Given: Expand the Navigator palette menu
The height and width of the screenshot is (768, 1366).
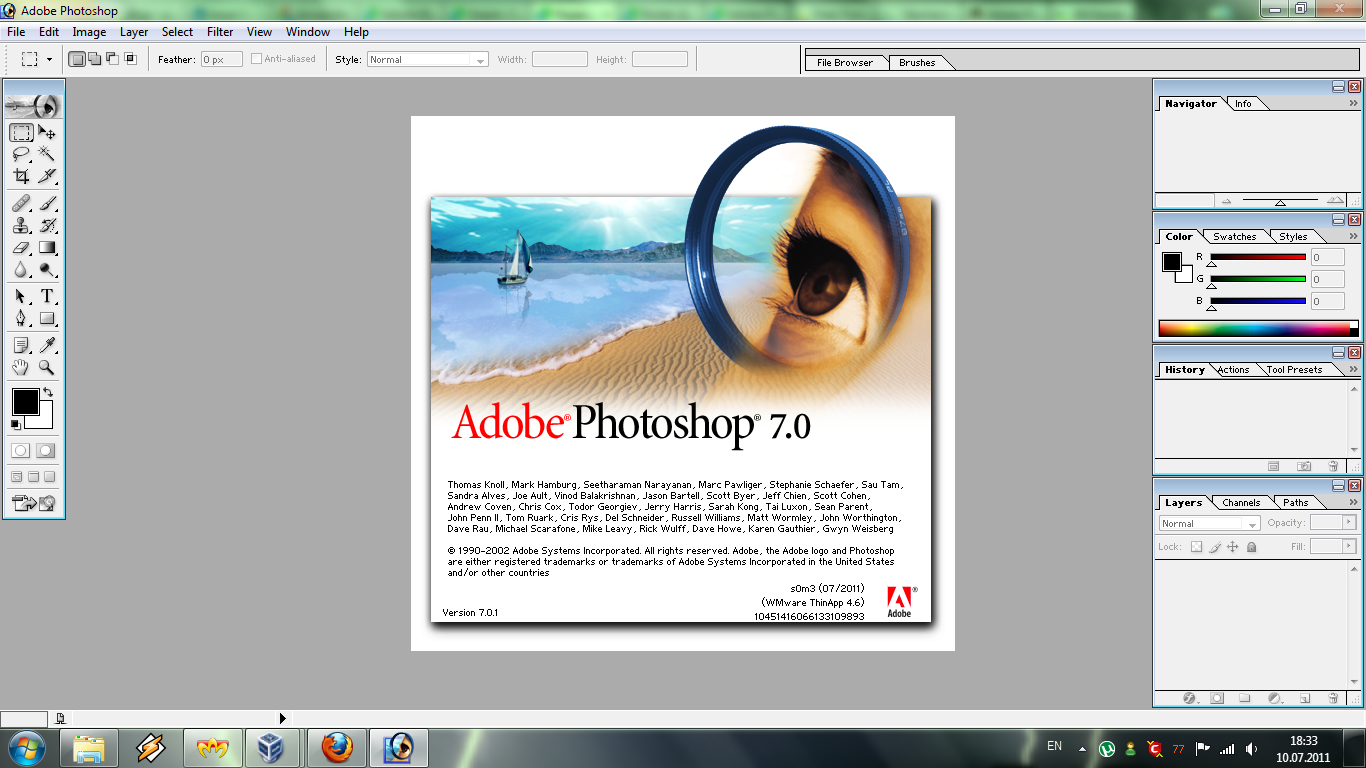Looking at the screenshot, I should tap(1353, 104).
